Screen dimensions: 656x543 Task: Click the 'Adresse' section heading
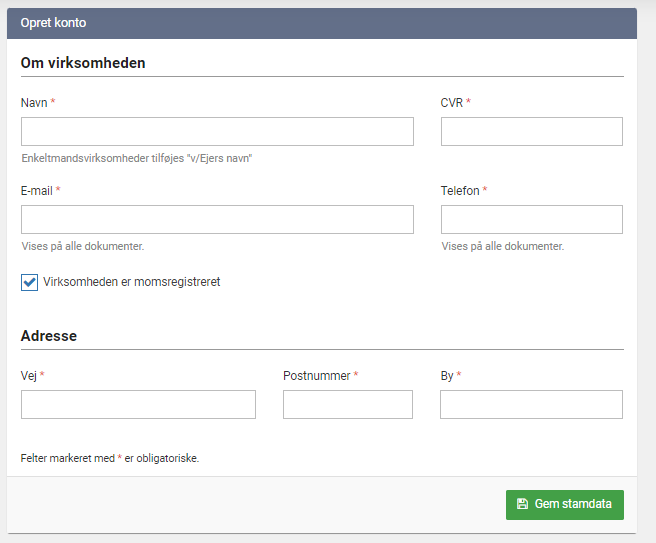49,336
